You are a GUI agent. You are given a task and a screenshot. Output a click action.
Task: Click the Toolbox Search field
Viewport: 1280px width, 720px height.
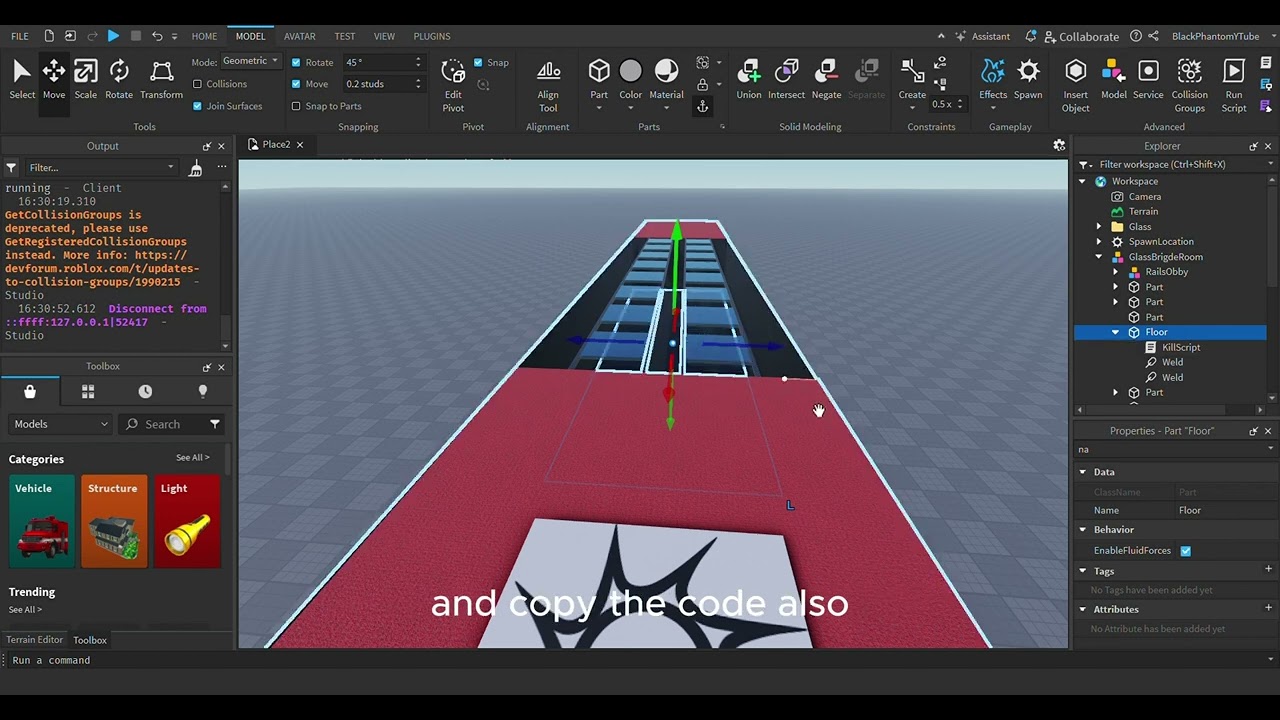(160, 424)
